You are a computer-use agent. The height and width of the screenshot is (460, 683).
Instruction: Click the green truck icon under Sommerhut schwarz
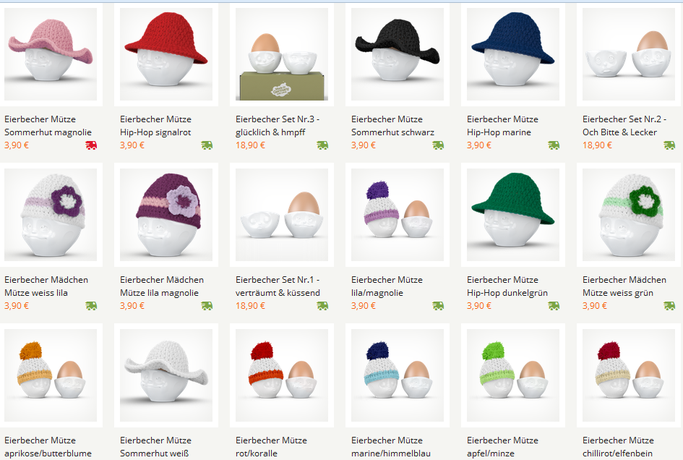click(x=438, y=145)
